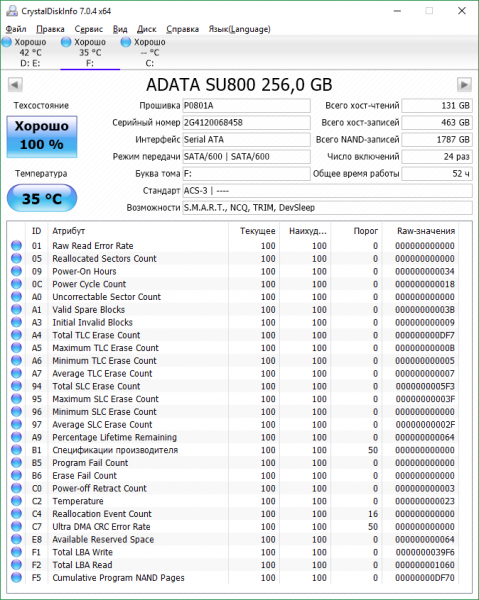Click status orb for Temperature attribute

click(x=16, y=501)
